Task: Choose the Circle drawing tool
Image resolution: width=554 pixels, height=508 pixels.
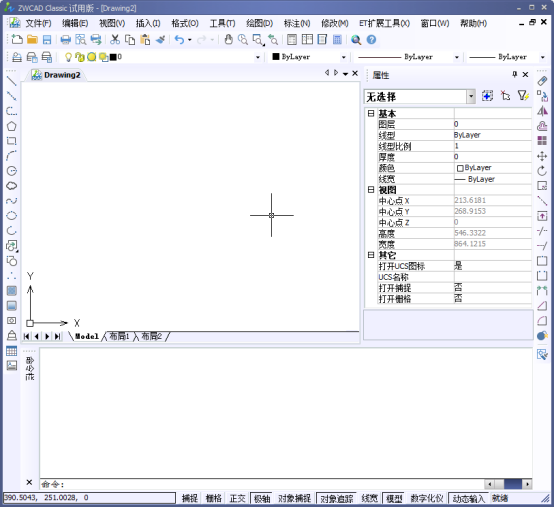Action: [11, 171]
